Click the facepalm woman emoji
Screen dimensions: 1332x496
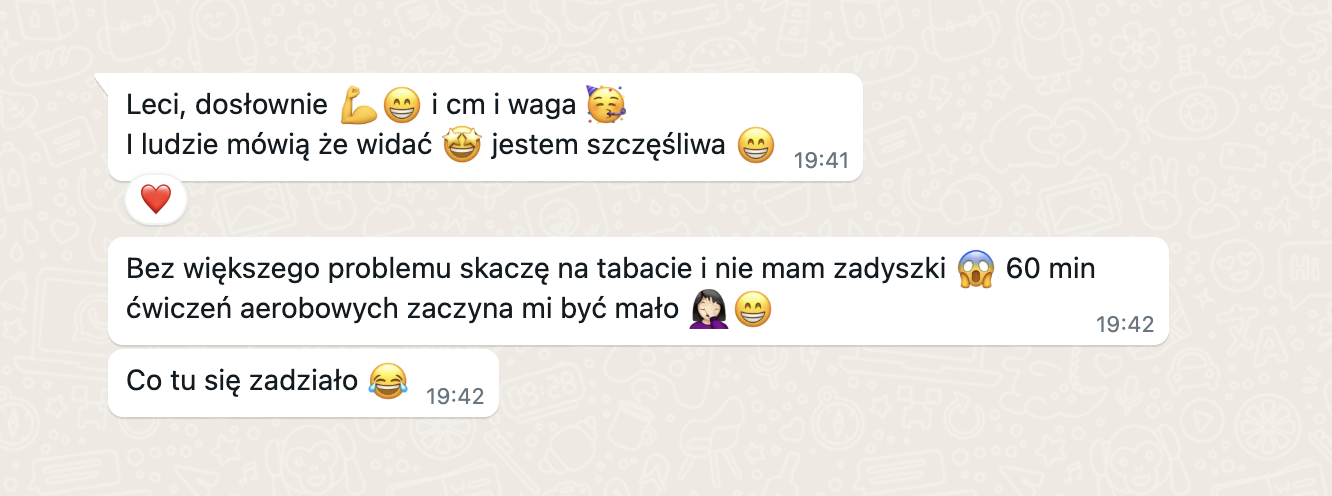tap(707, 311)
